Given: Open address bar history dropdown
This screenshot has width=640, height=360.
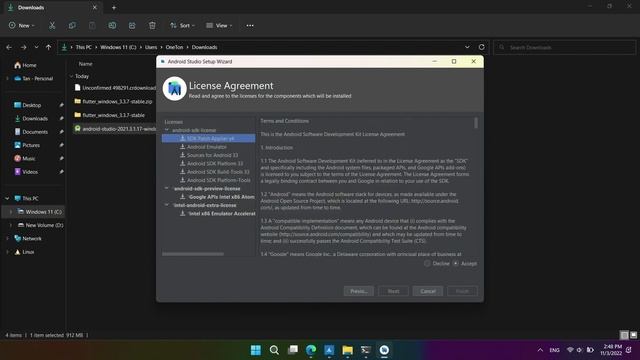Looking at the screenshot, I should [467, 47].
